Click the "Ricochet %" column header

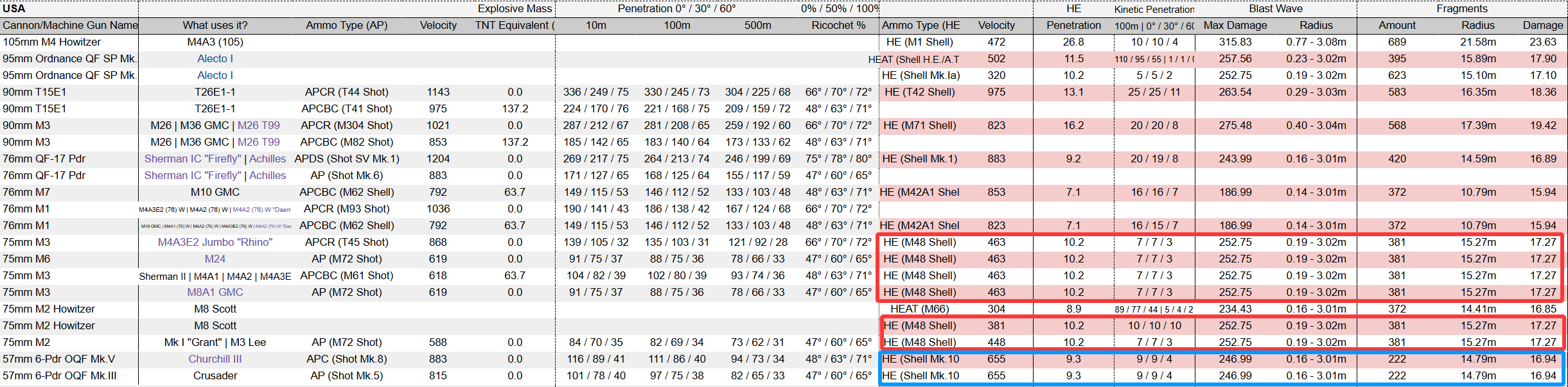click(838, 25)
